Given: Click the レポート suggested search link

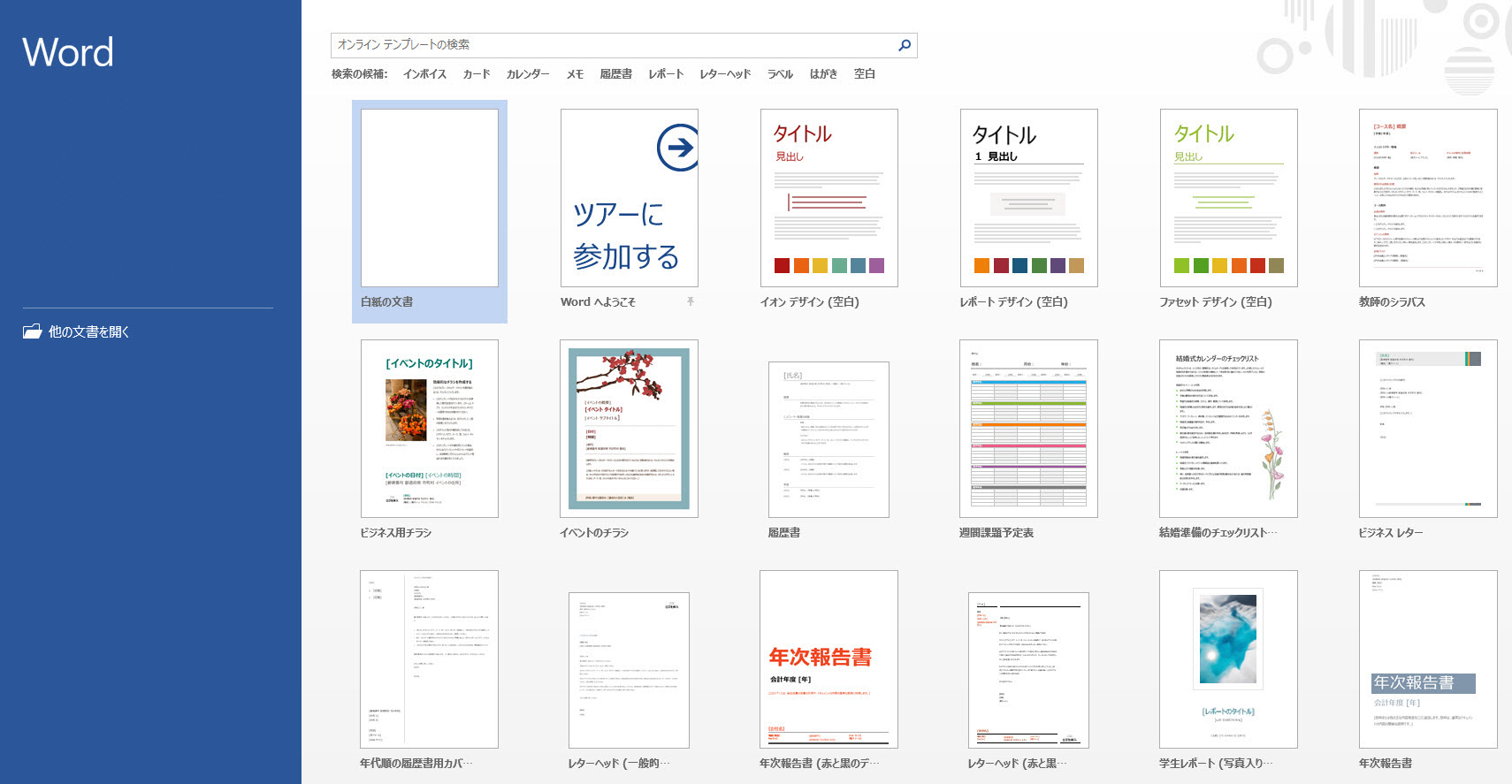Looking at the screenshot, I should coord(666,74).
